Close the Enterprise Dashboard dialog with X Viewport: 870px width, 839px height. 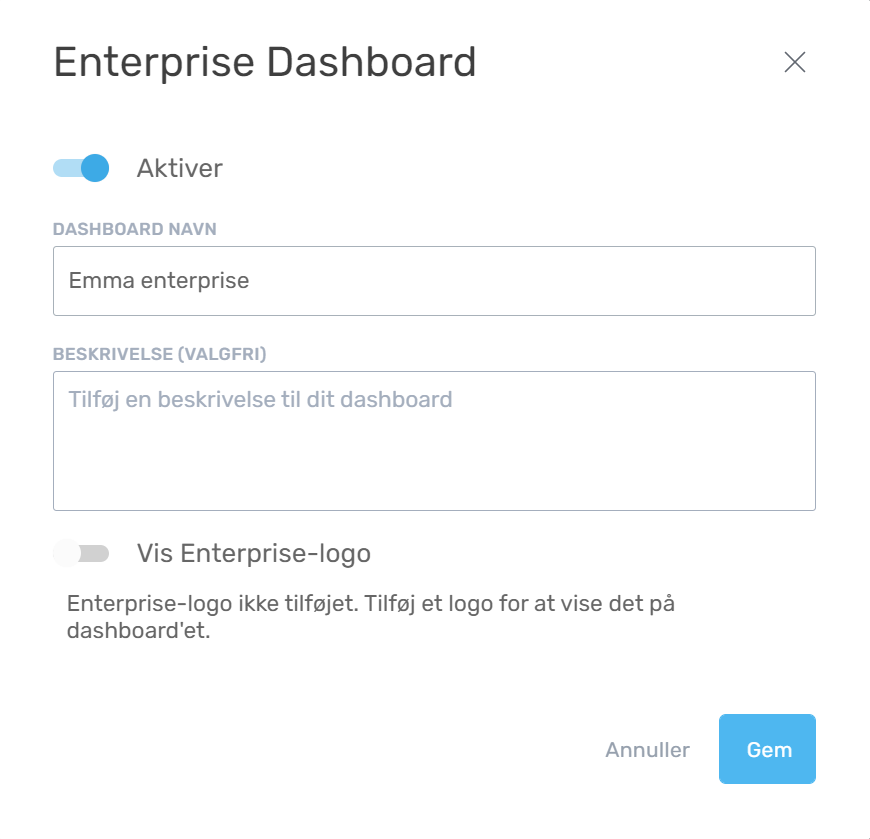(794, 62)
